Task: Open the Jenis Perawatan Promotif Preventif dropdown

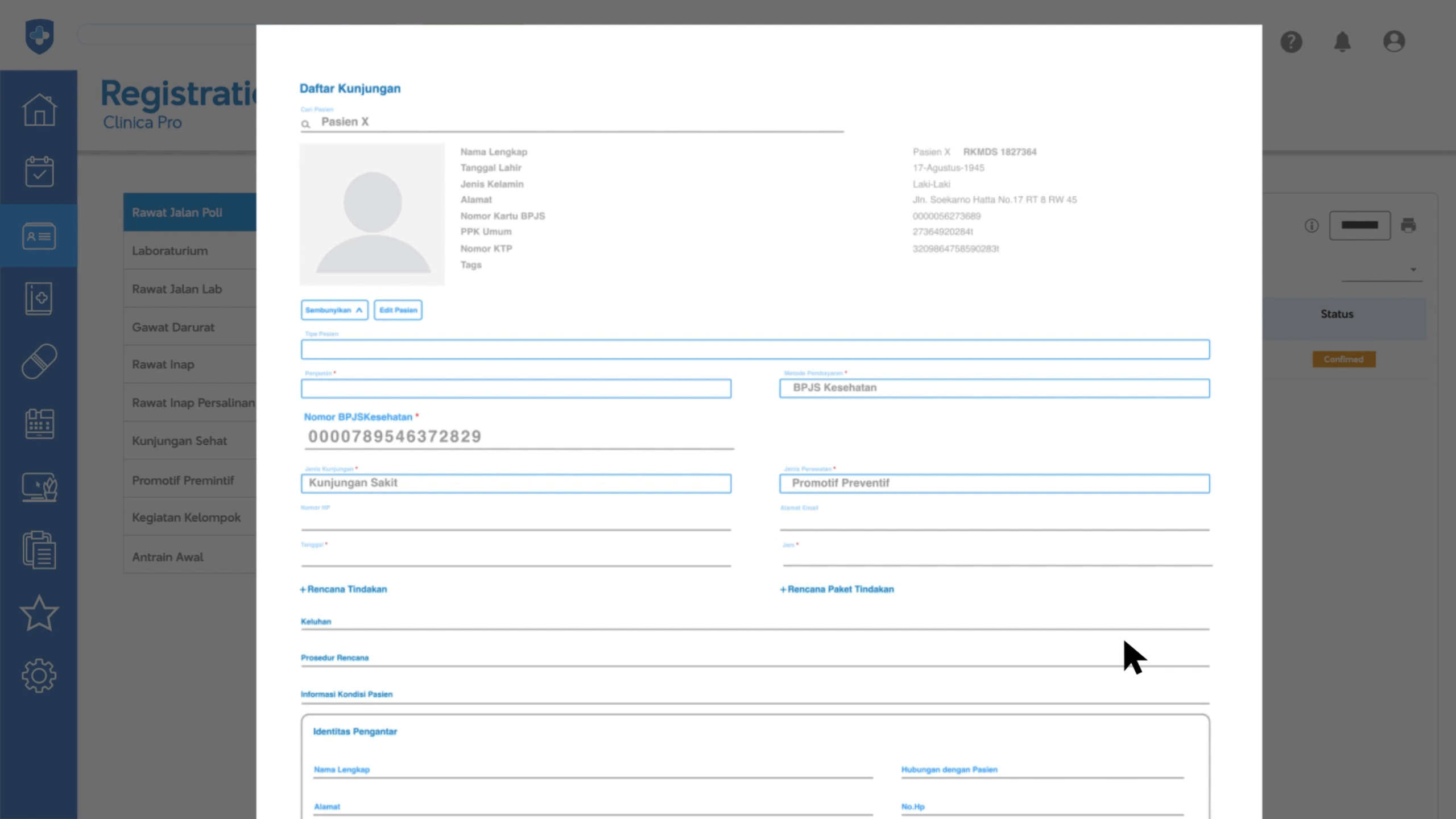Action: [994, 483]
